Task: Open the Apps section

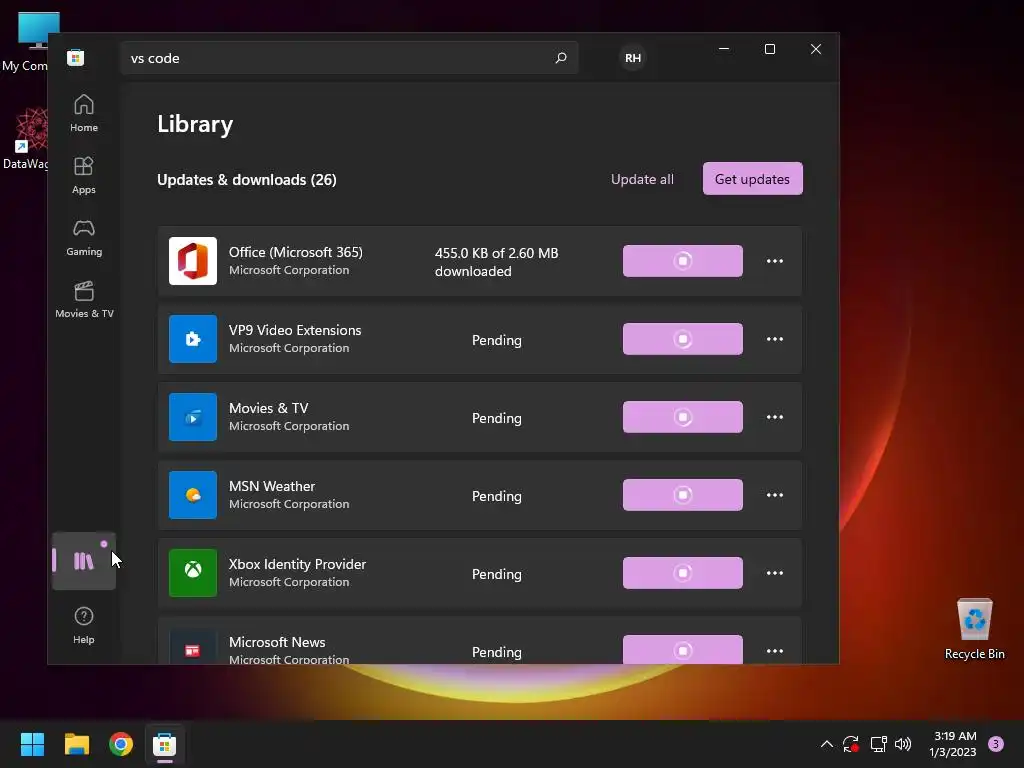Action: click(84, 175)
